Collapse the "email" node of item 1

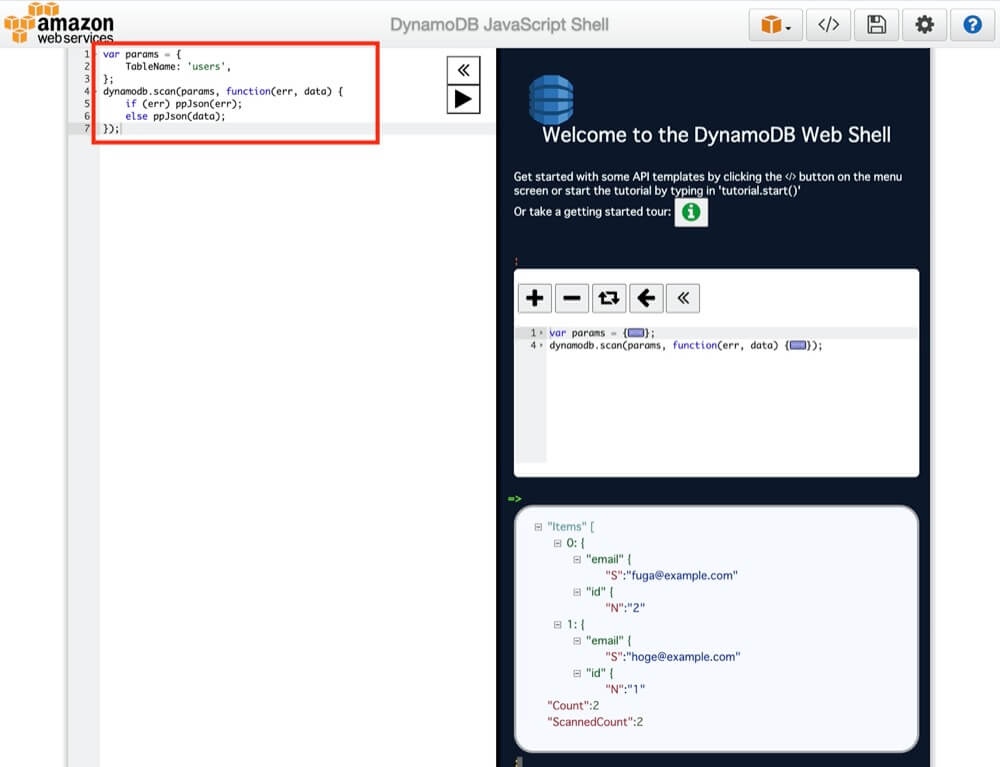(x=577, y=640)
